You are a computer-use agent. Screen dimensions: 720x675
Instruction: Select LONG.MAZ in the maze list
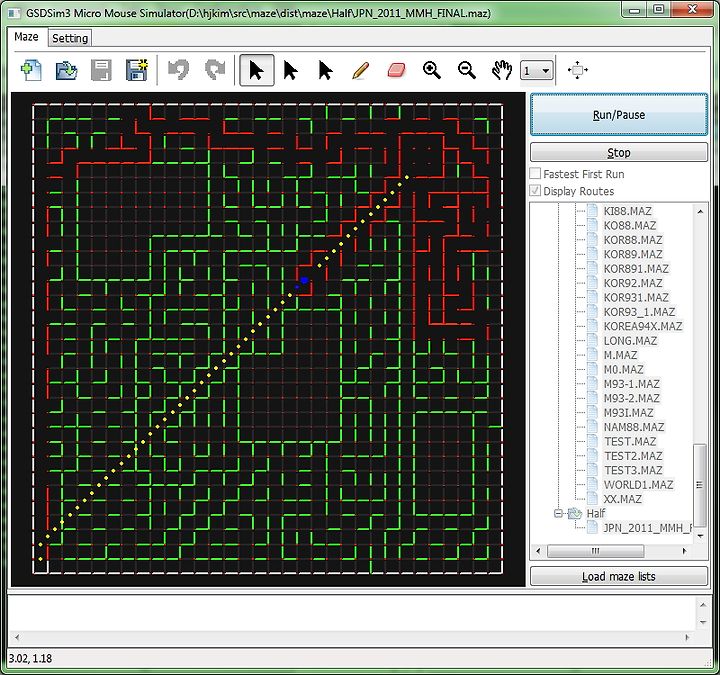[x=630, y=341]
